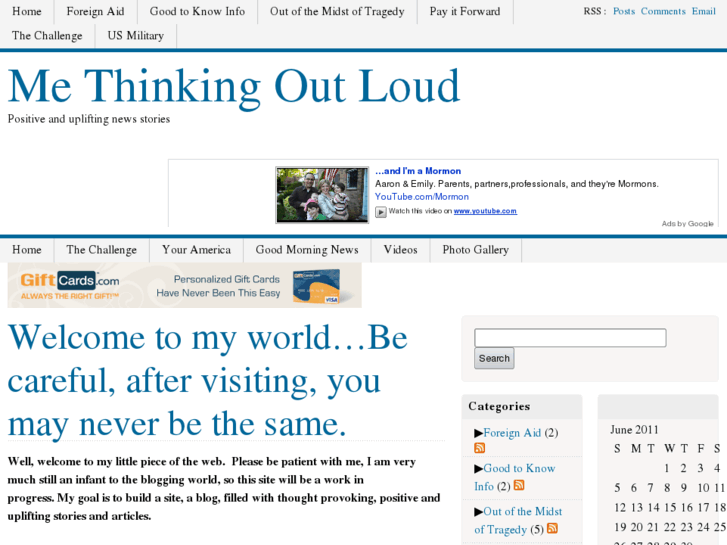Image resolution: width=727 pixels, height=545 pixels.
Task: Click calendar date 15 in June 2011
Action: pyautogui.click(x=670, y=508)
